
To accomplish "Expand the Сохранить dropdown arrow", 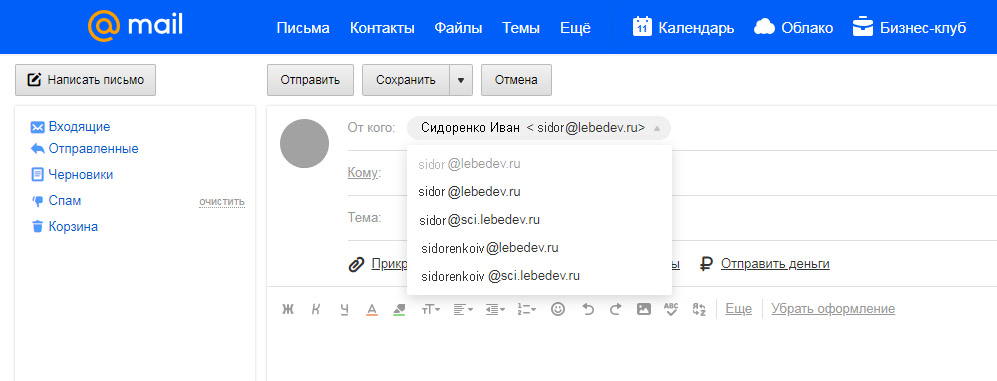I will [461, 80].
